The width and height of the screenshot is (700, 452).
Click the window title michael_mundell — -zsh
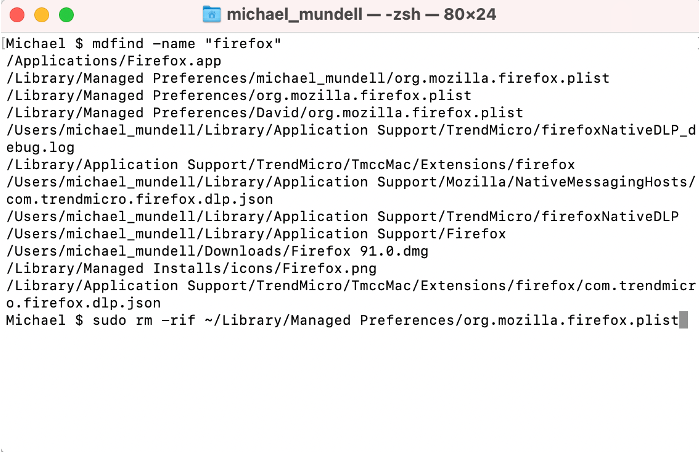[362, 14]
